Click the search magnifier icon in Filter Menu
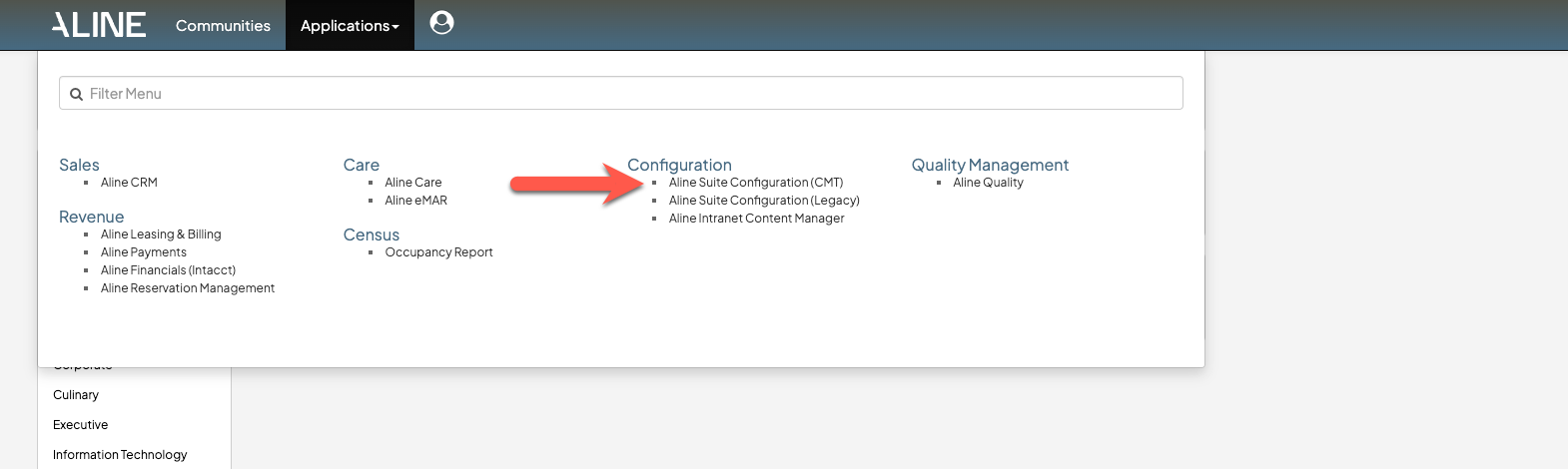The image size is (1568, 469). (76, 94)
